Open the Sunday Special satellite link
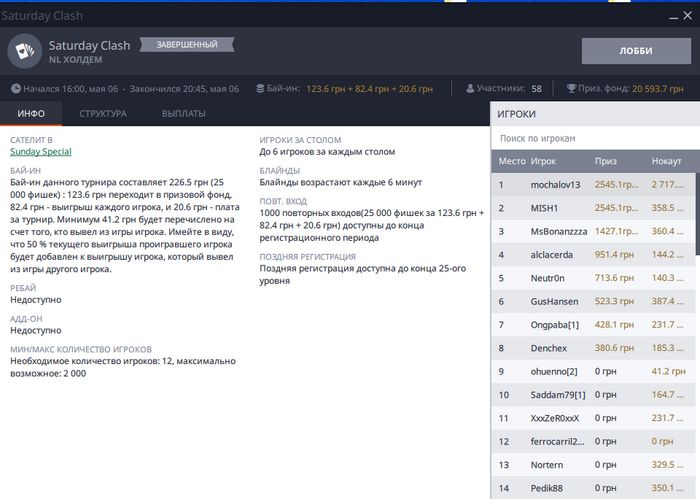 [41, 152]
